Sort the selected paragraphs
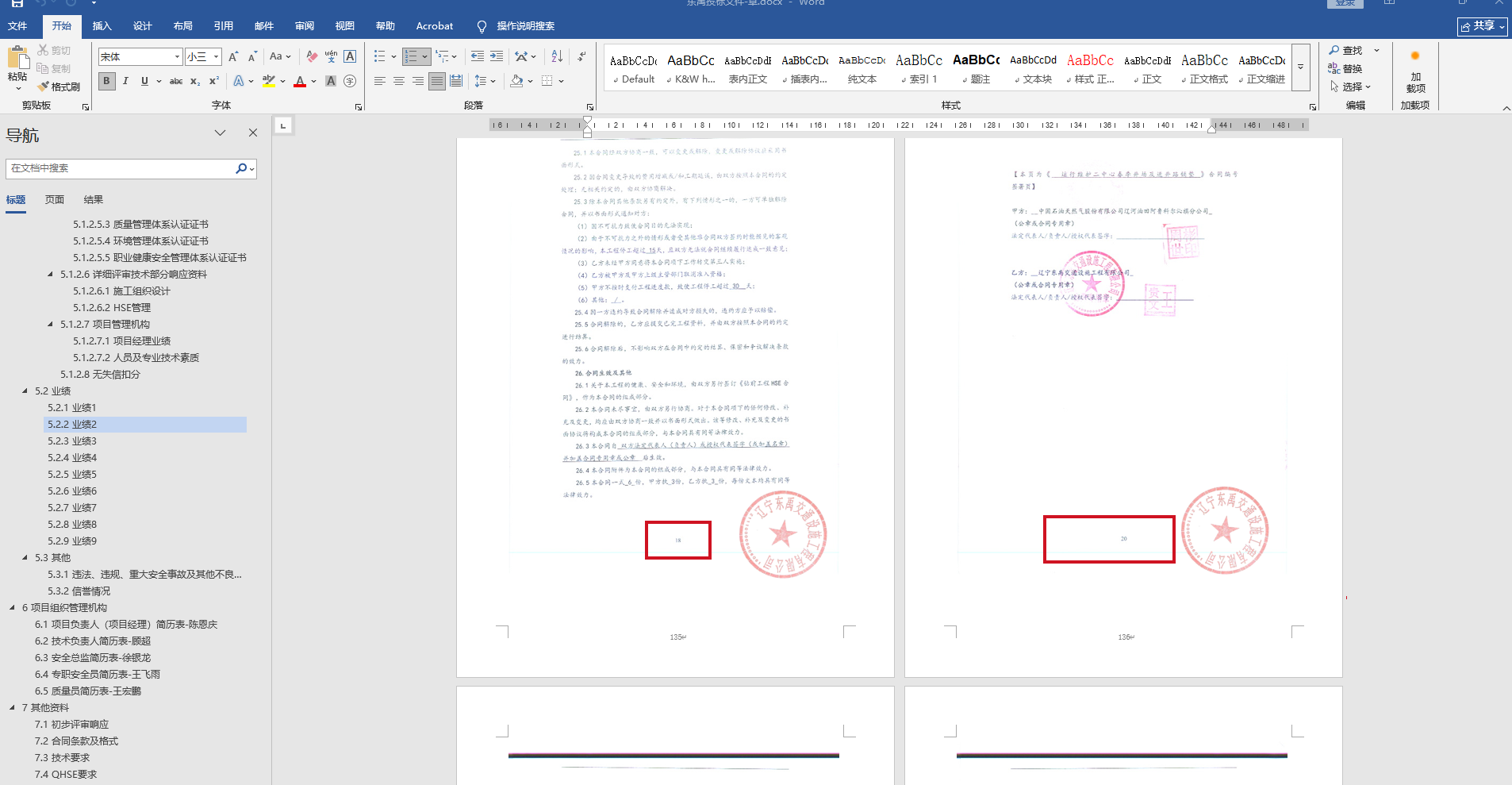1512x785 pixels. [557, 56]
